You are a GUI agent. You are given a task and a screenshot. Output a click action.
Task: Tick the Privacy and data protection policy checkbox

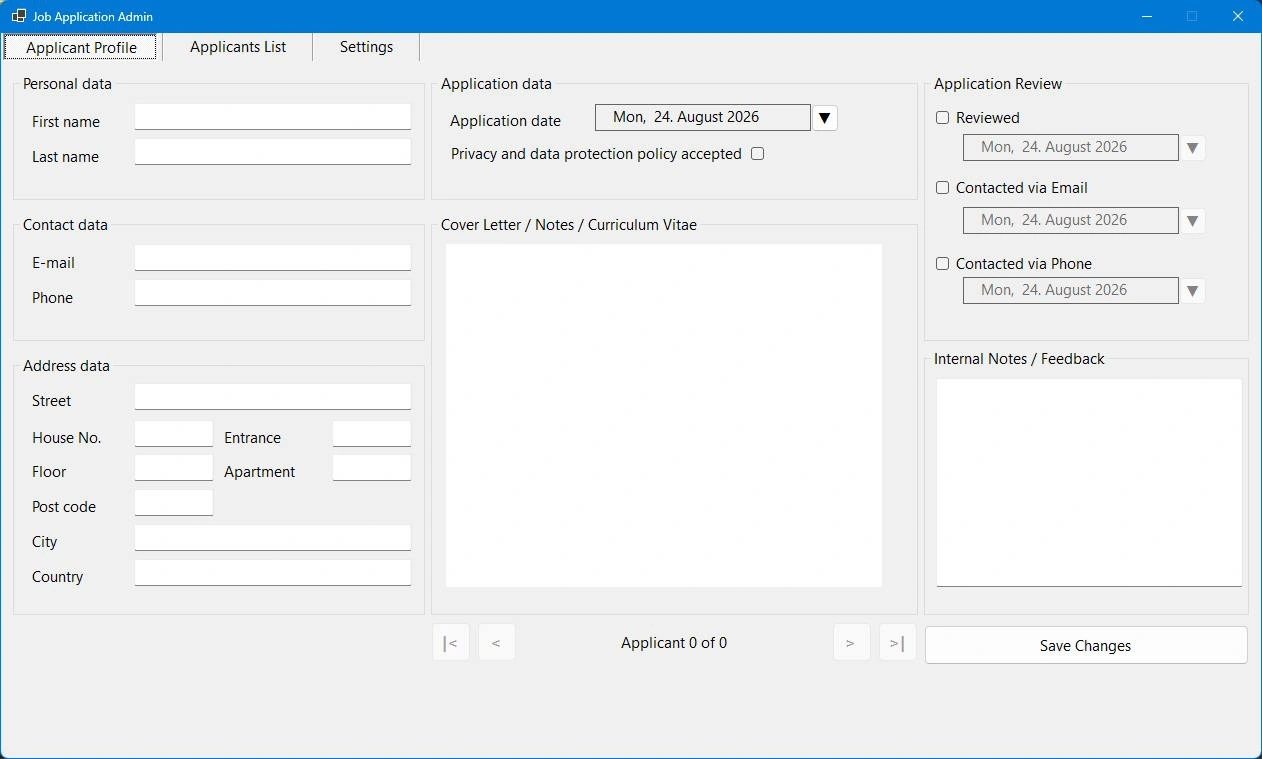tap(758, 154)
